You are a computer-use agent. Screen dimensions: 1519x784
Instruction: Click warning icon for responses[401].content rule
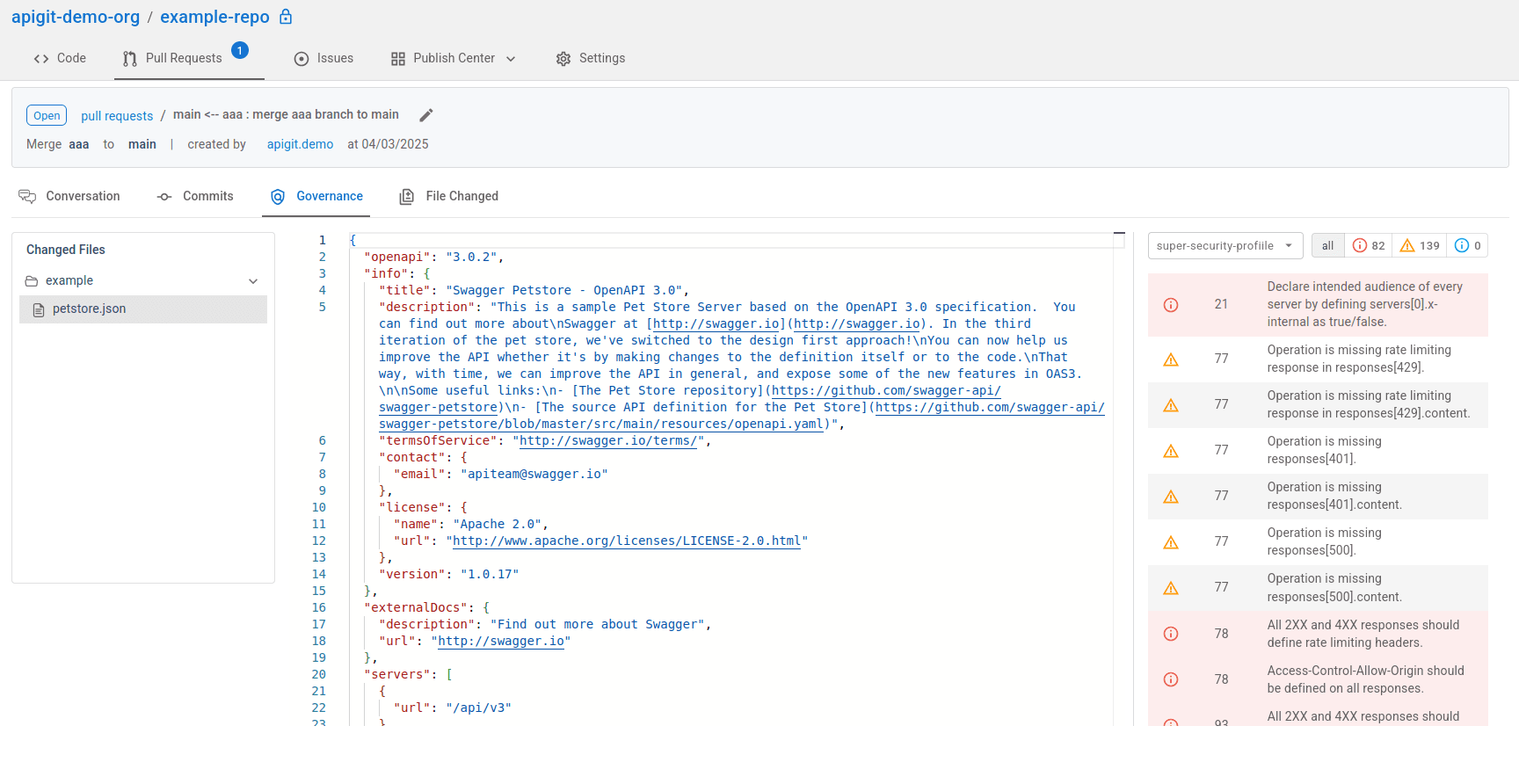pos(1171,497)
